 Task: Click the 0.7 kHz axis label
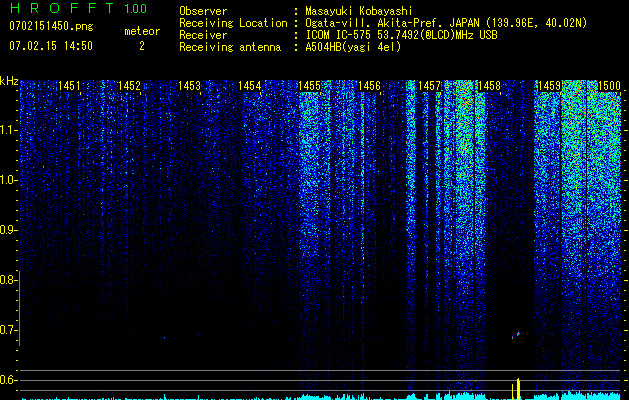point(8,330)
